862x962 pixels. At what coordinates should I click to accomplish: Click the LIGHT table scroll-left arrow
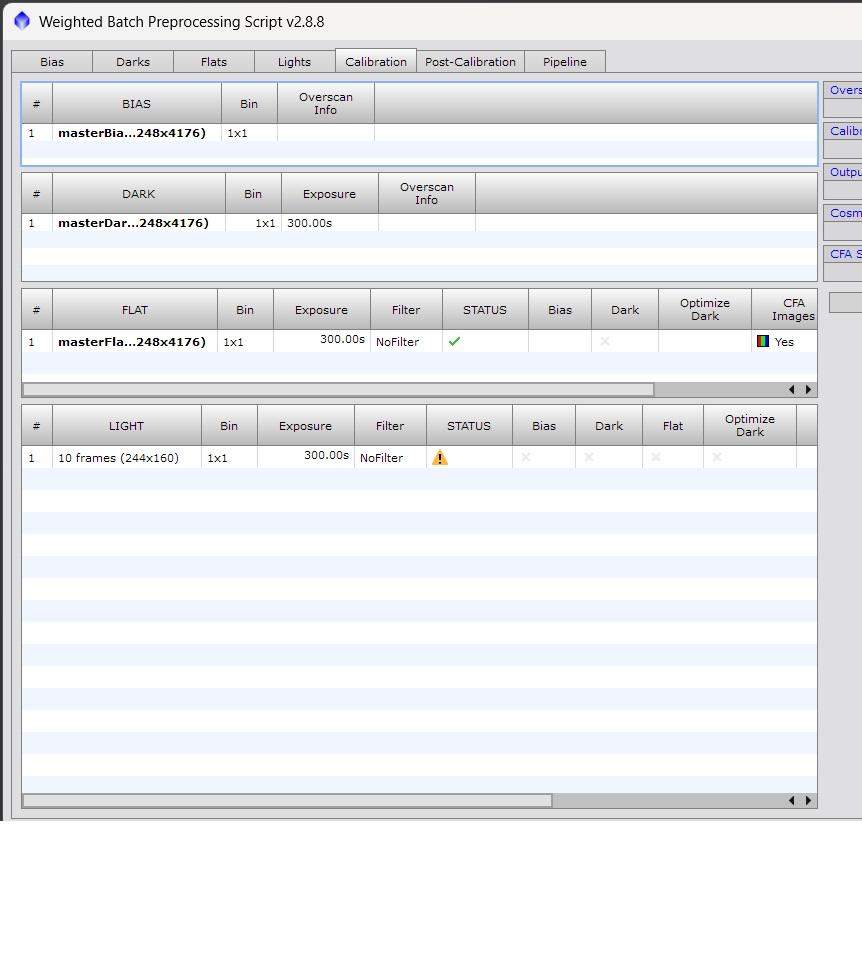[791, 800]
